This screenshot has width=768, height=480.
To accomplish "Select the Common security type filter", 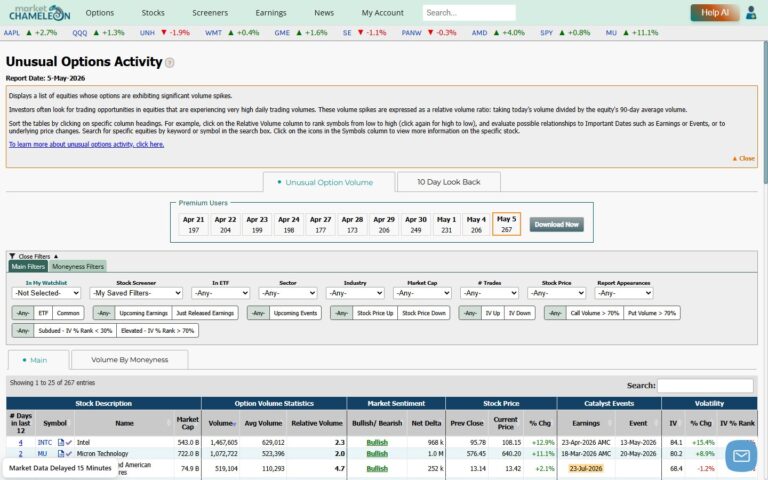I will [68, 313].
